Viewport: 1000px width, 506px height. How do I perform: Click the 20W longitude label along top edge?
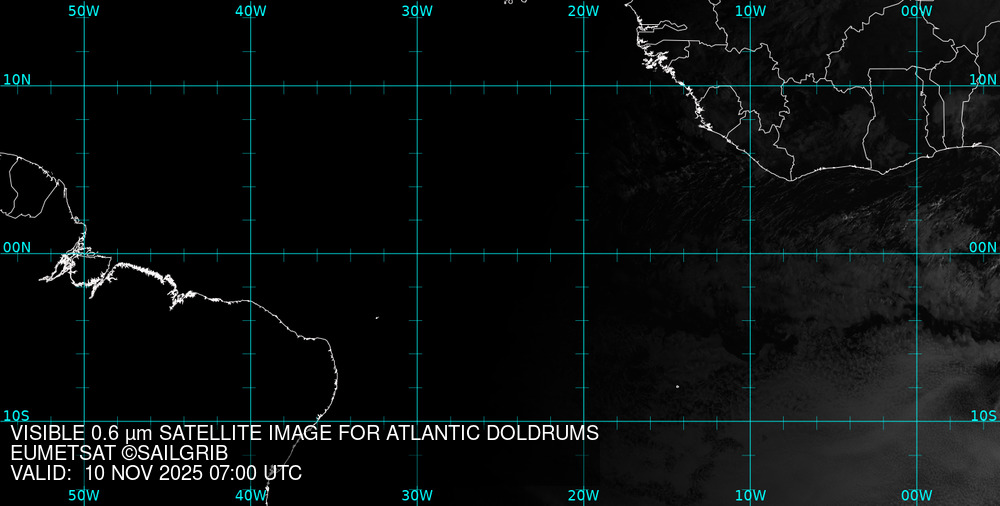[583, 10]
